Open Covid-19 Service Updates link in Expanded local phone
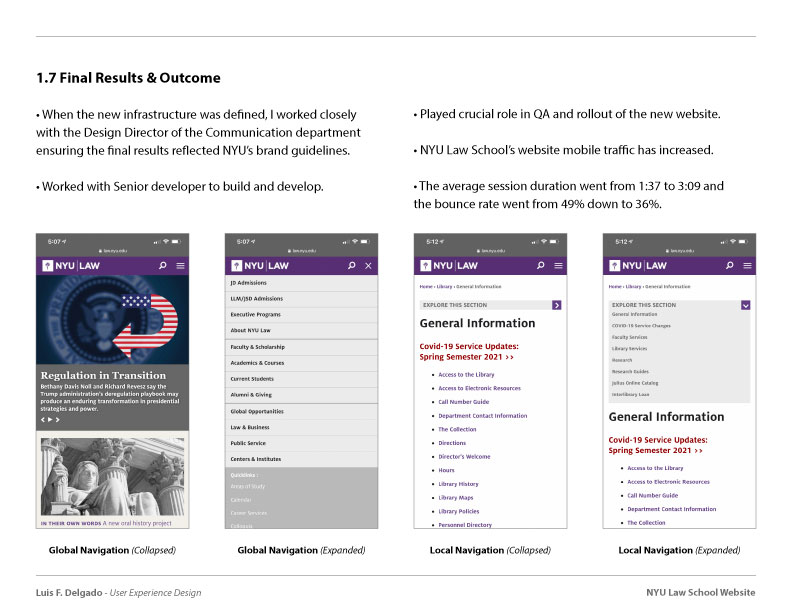 pos(658,445)
